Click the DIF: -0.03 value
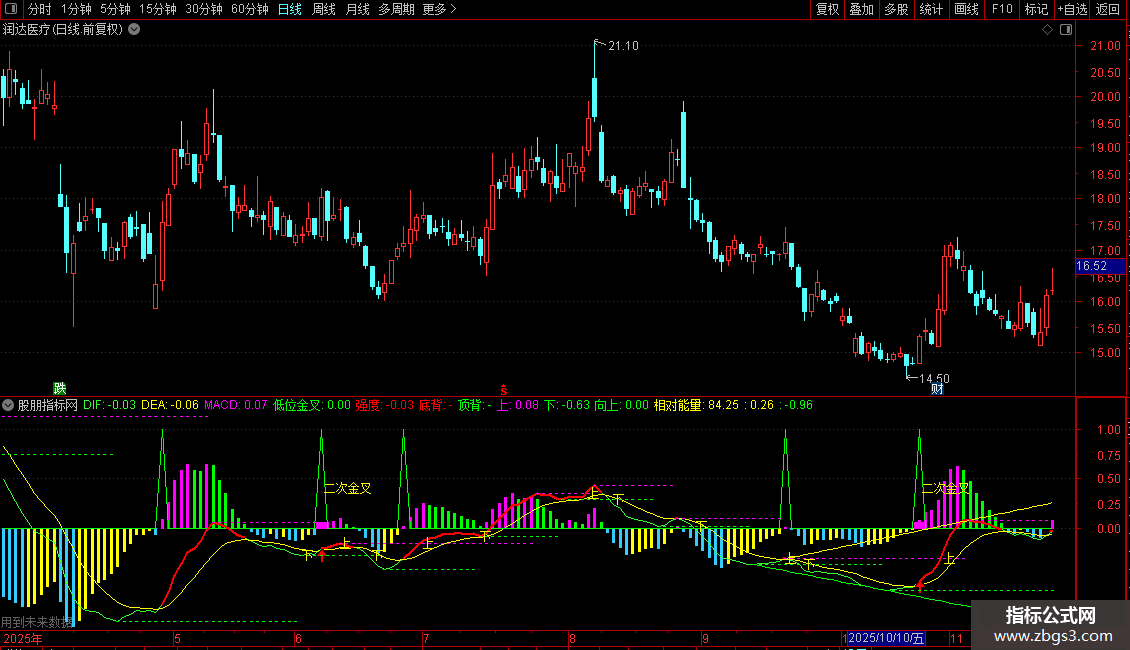This screenshot has height=650, width=1130. [109, 405]
